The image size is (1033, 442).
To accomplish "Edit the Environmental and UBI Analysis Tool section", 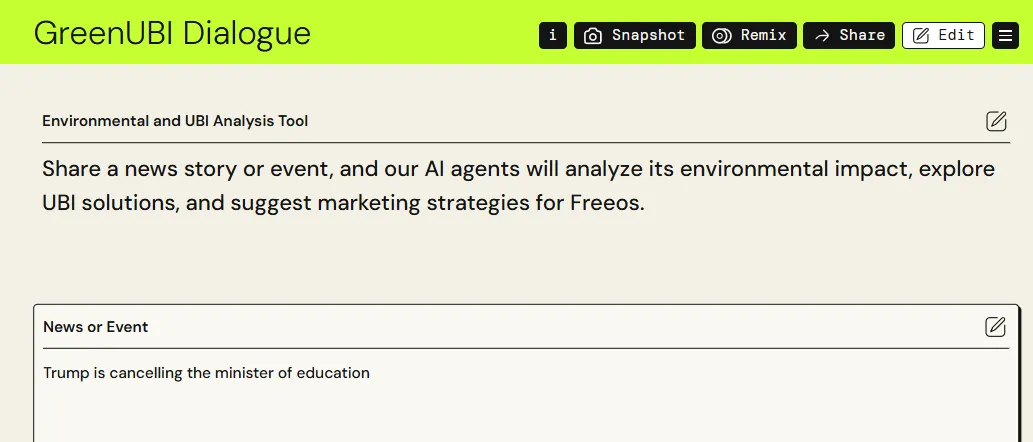I will [x=996, y=121].
